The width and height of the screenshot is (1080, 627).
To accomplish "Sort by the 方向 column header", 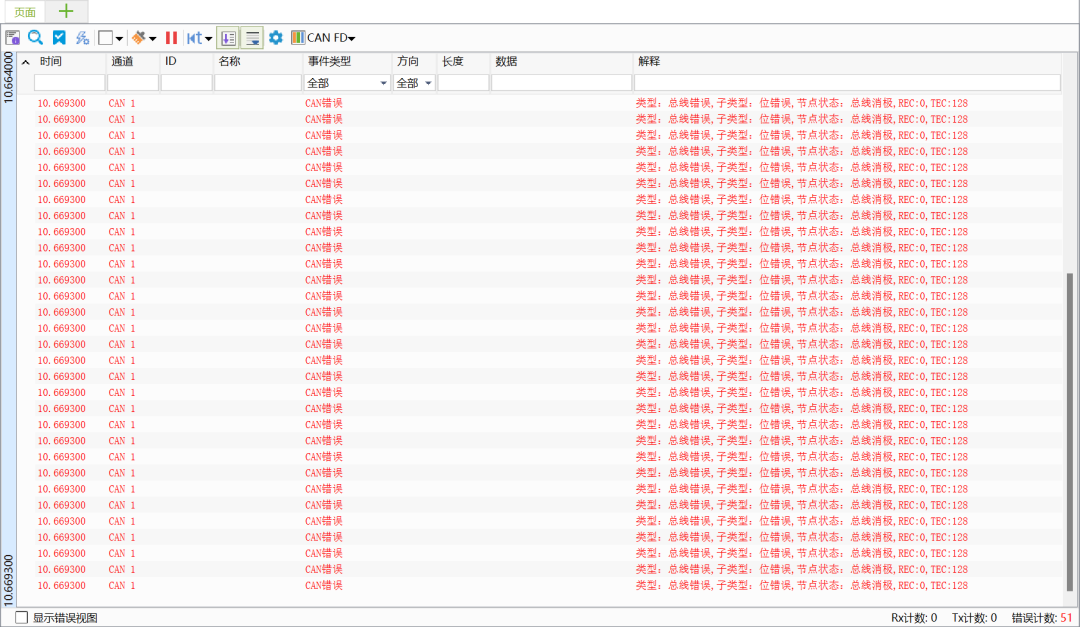I will coord(408,61).
